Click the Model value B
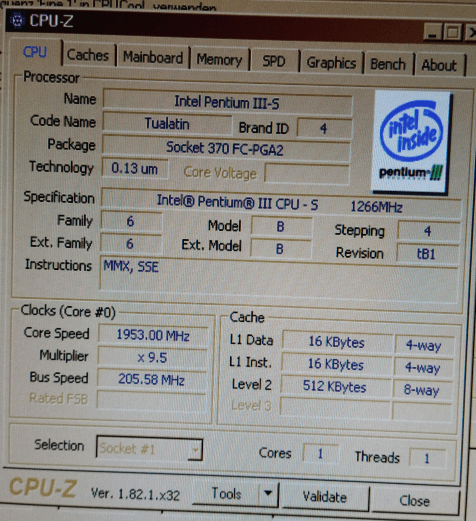Screen dimensions: 476x521 [281, 227]
